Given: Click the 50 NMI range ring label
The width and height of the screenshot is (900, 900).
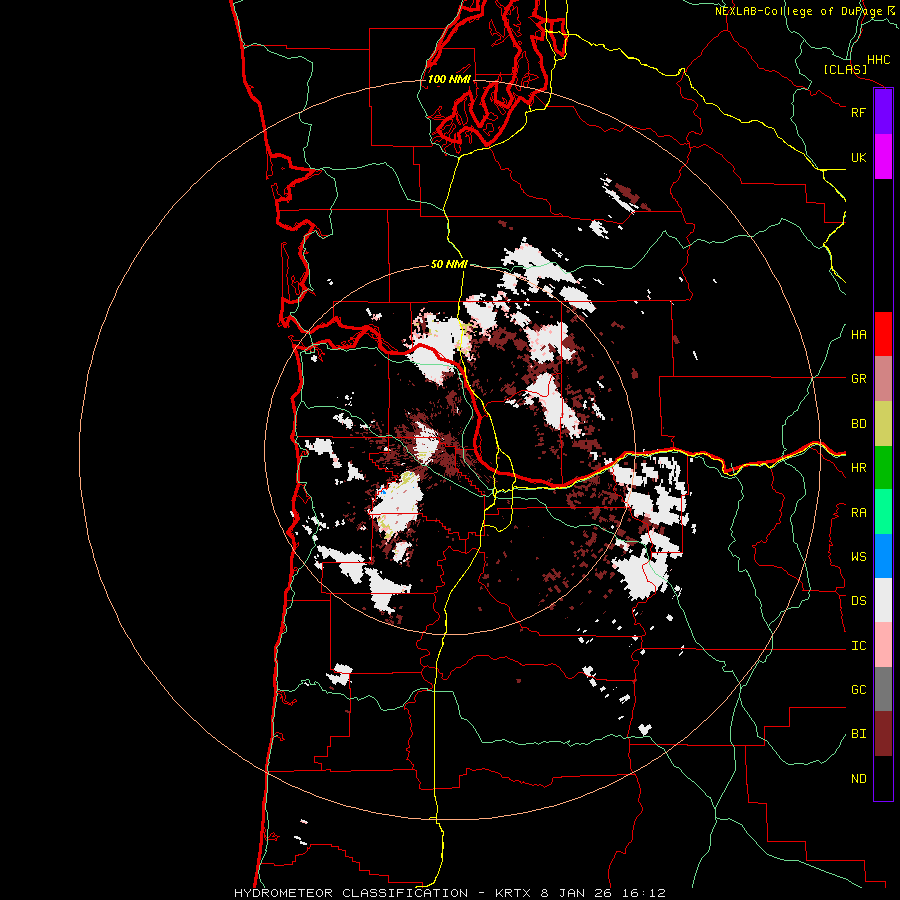Looking at the screenshot, I should (x=449, y=264).
